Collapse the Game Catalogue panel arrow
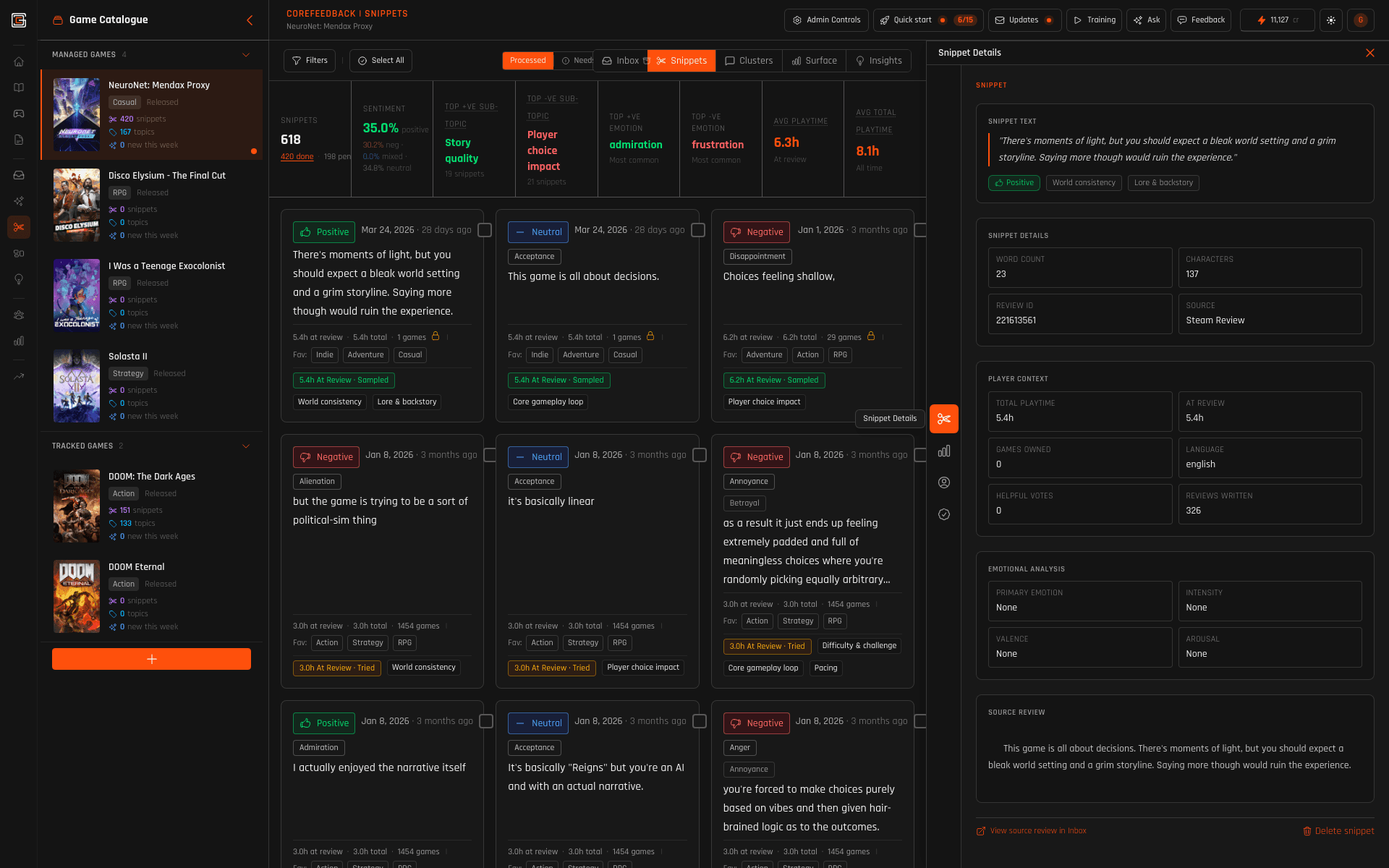This screenshot has width=1389, height=868. click(250, 20)
